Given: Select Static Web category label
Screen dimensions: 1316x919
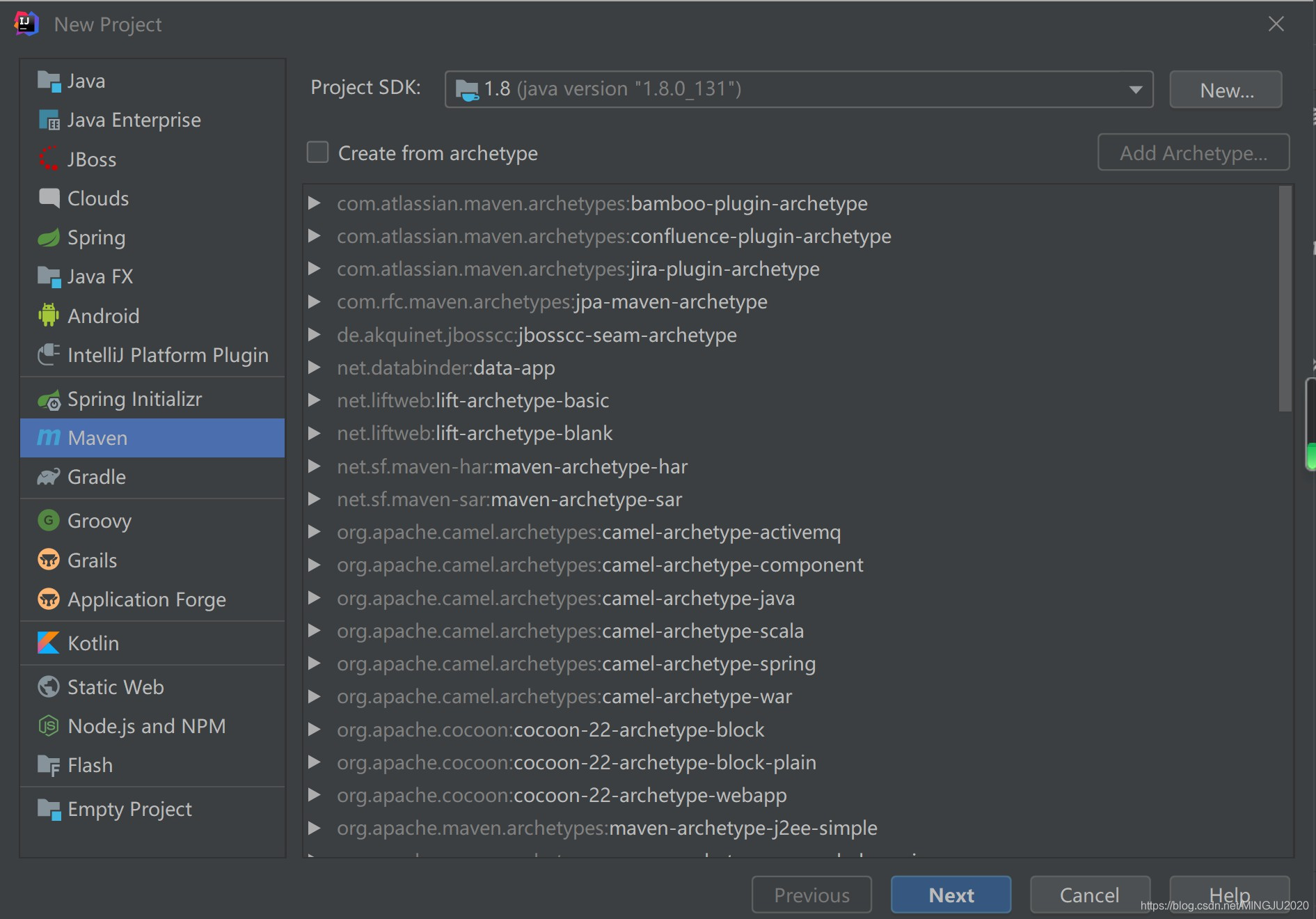Looking at the screenshot, I should pos(116,687).
